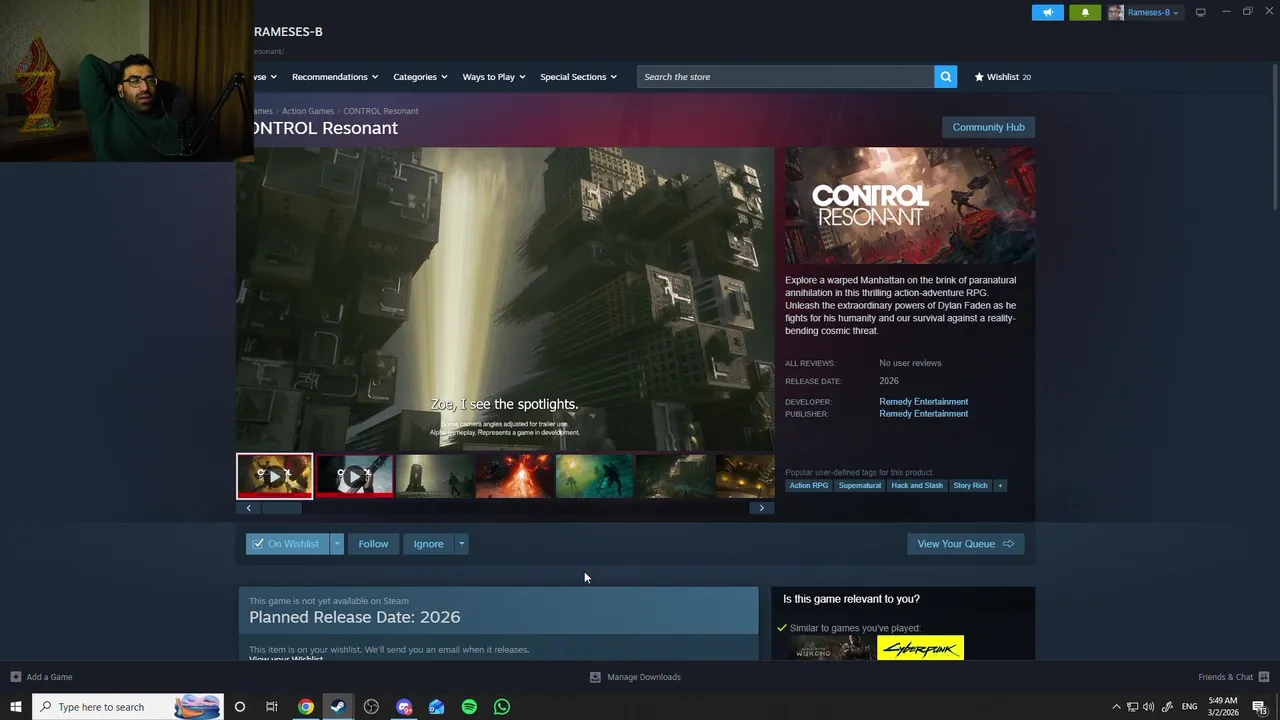1280x720 pixels.
Task: Open the Wukong similar game thumbnail
Action: point(831,648)
